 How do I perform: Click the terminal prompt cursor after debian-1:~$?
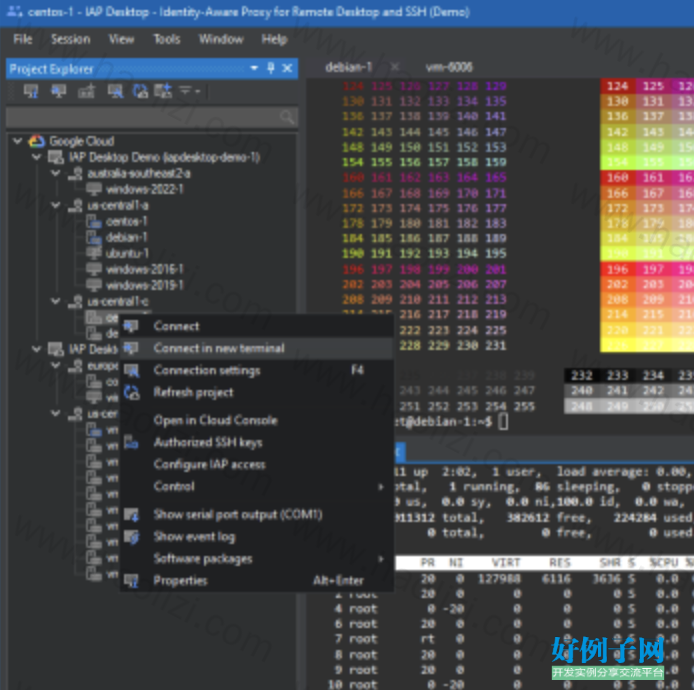coord(503,422)
